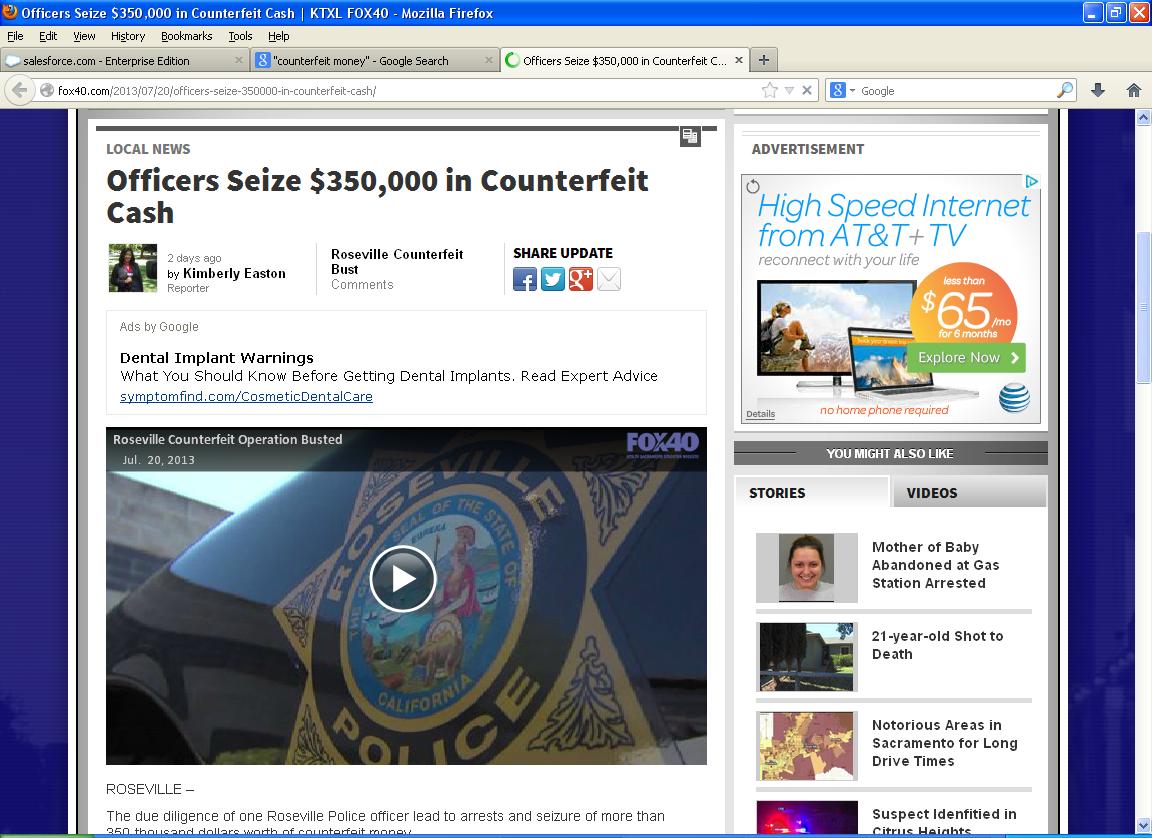Bookmark this page with the star icon
Viewport: 1152px width, 838px height.
769,90
